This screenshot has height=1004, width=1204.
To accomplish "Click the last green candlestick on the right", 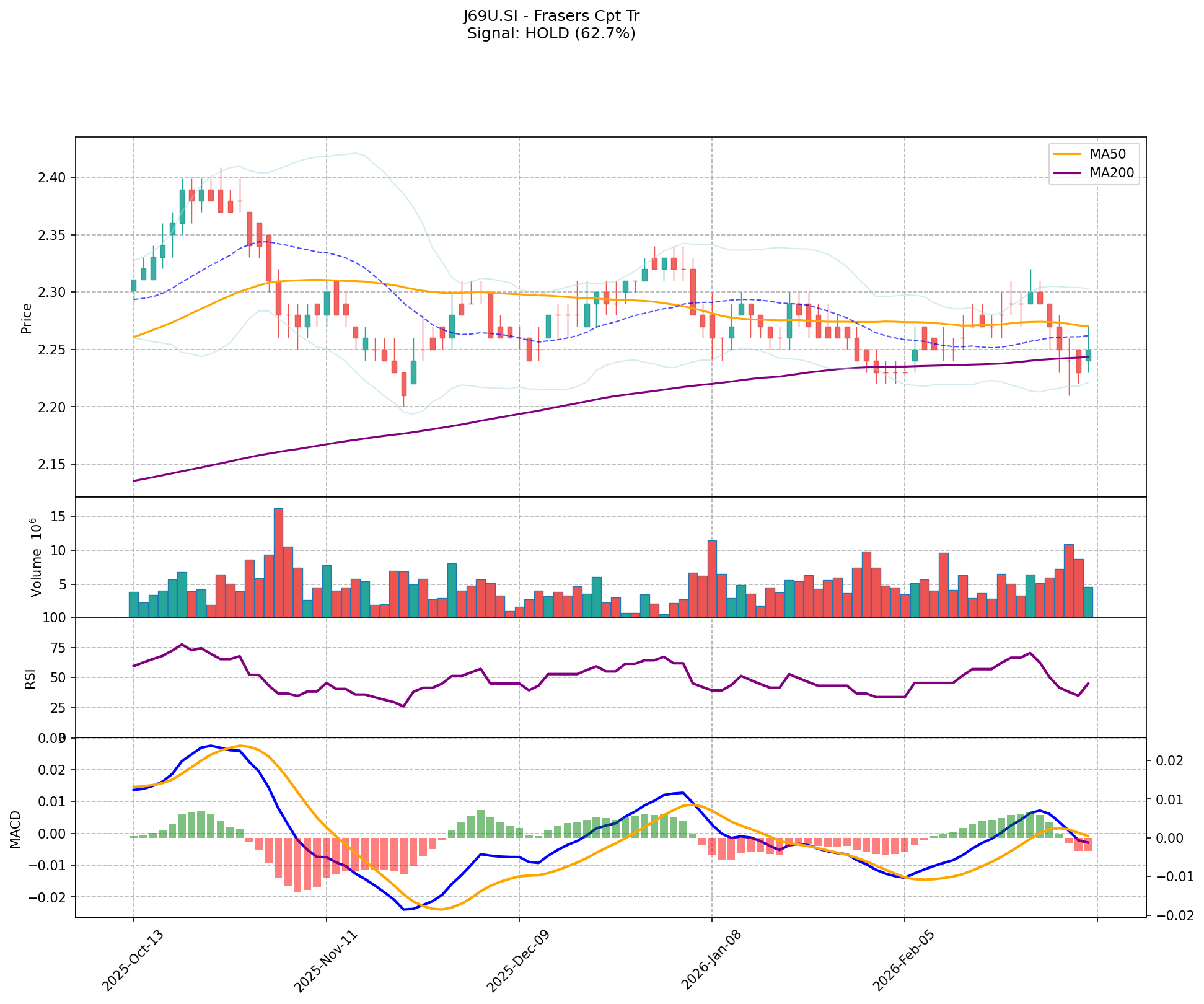I will point(1088,354).
